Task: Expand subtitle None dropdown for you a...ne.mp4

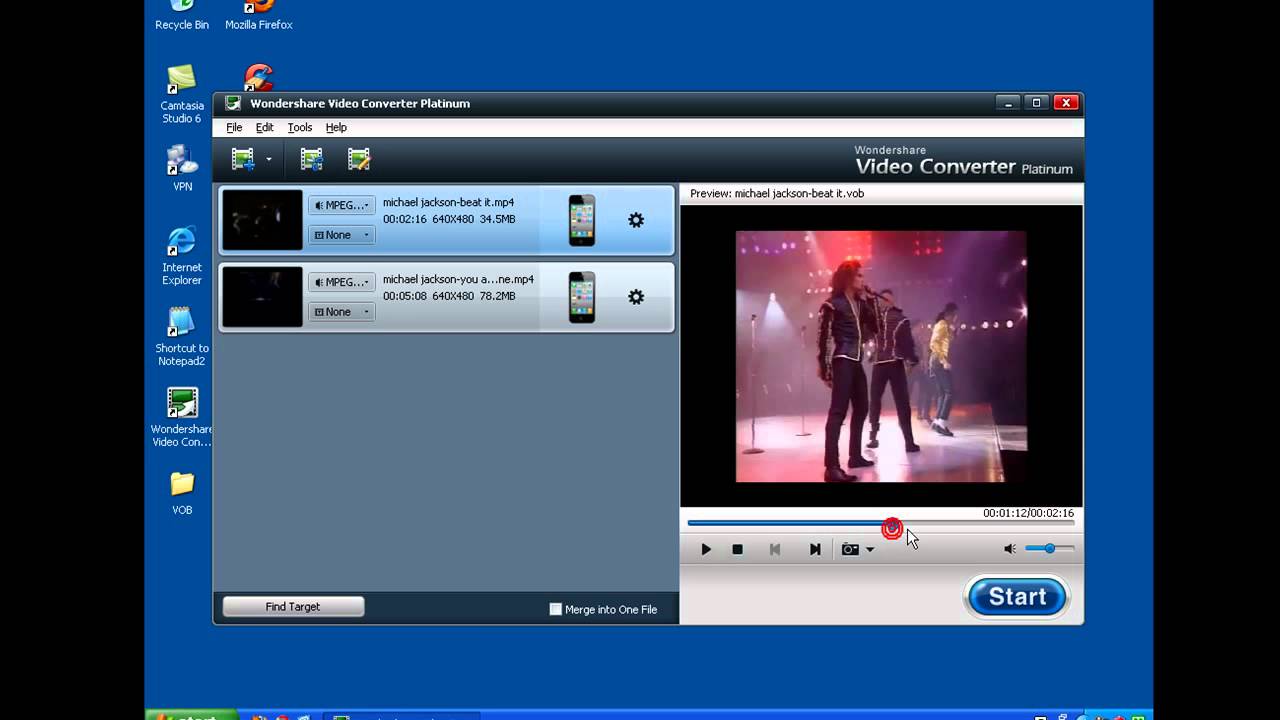Action: (342, 312)
